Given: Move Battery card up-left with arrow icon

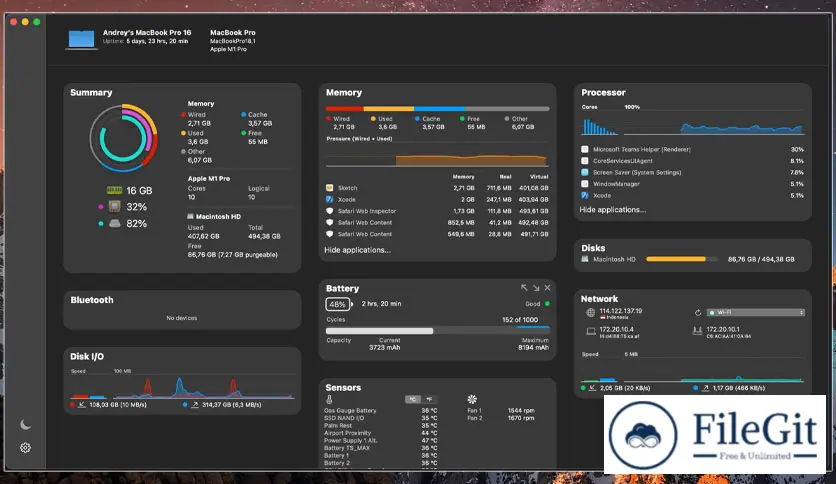Looking at the screenshot, I should 524,288.
